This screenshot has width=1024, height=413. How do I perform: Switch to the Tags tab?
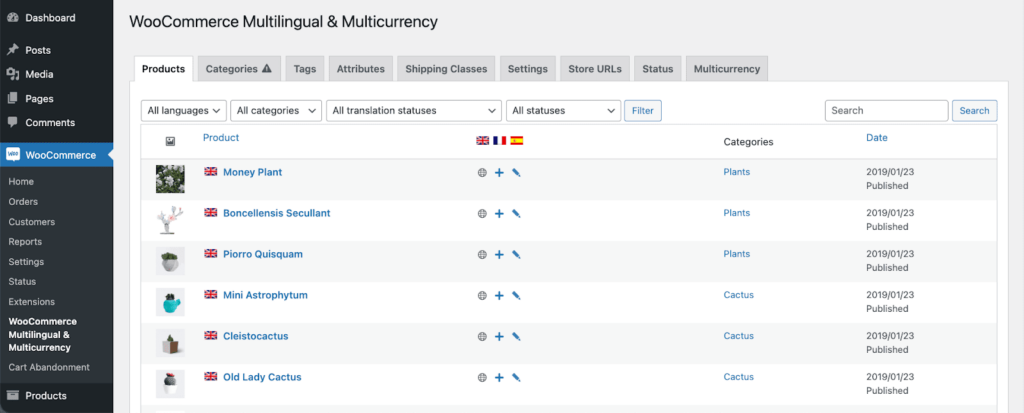305,69
